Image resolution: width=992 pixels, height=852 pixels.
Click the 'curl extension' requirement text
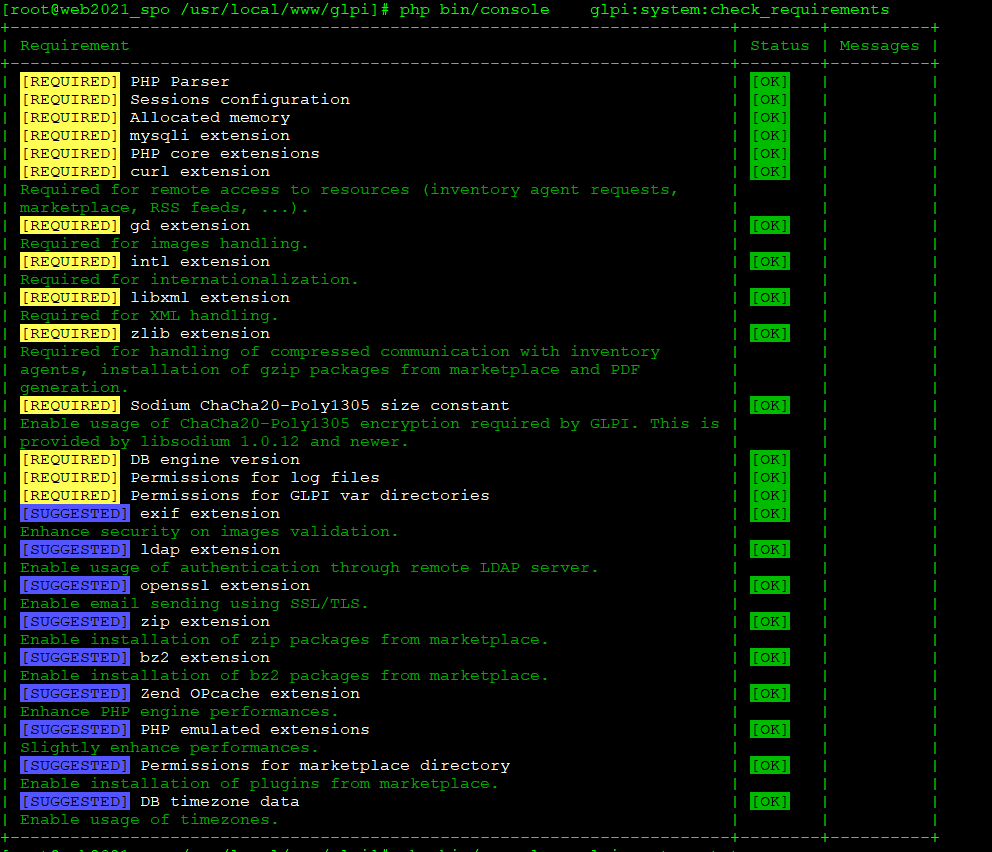coord(200,171)
